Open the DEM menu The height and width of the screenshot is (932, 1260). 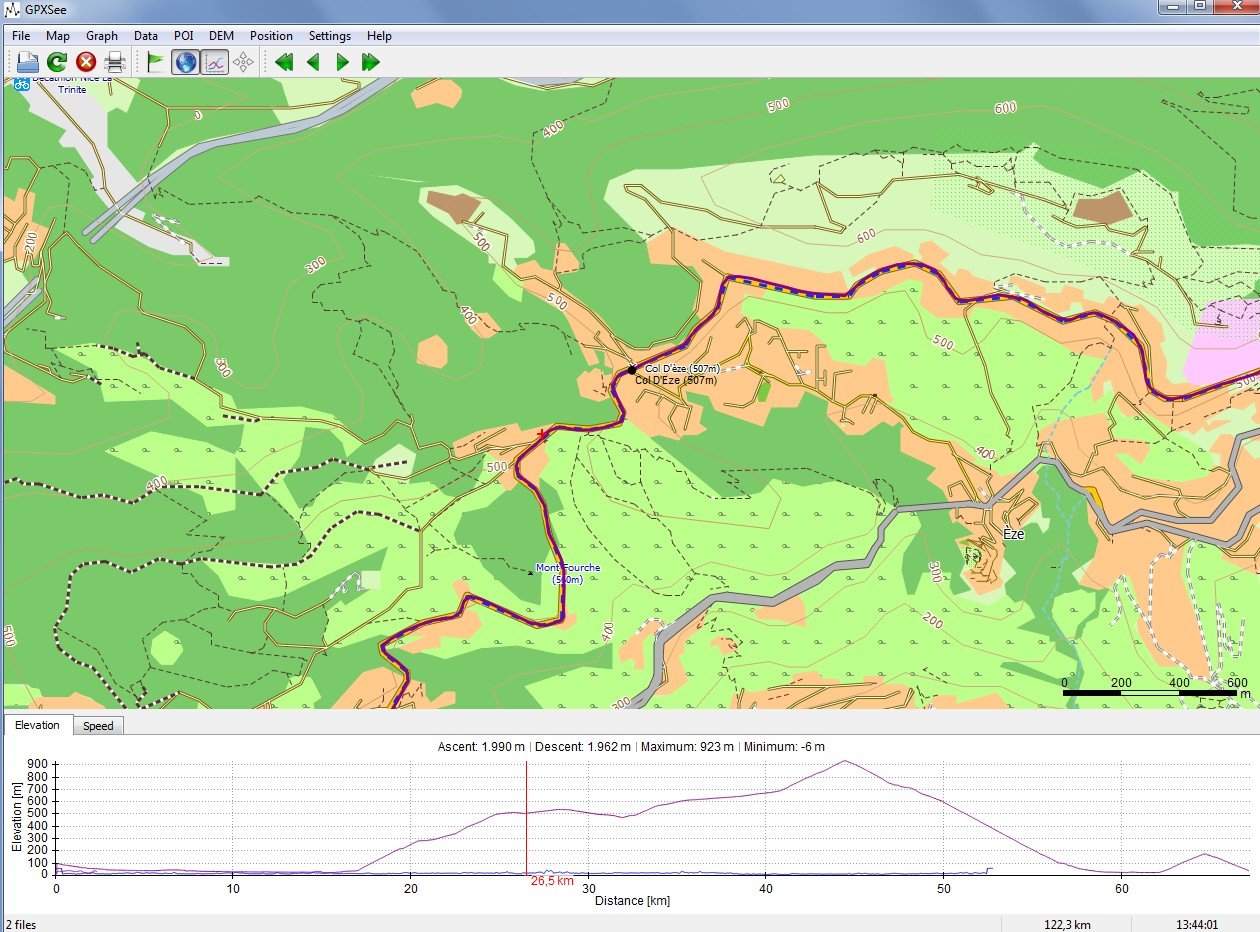[x=221, y=36]
